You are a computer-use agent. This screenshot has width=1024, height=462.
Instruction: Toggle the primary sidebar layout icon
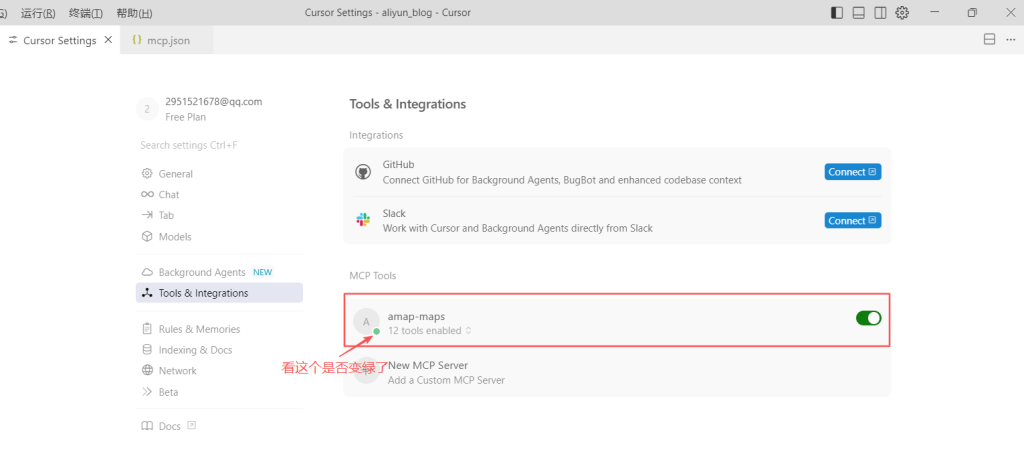point(837,13)
